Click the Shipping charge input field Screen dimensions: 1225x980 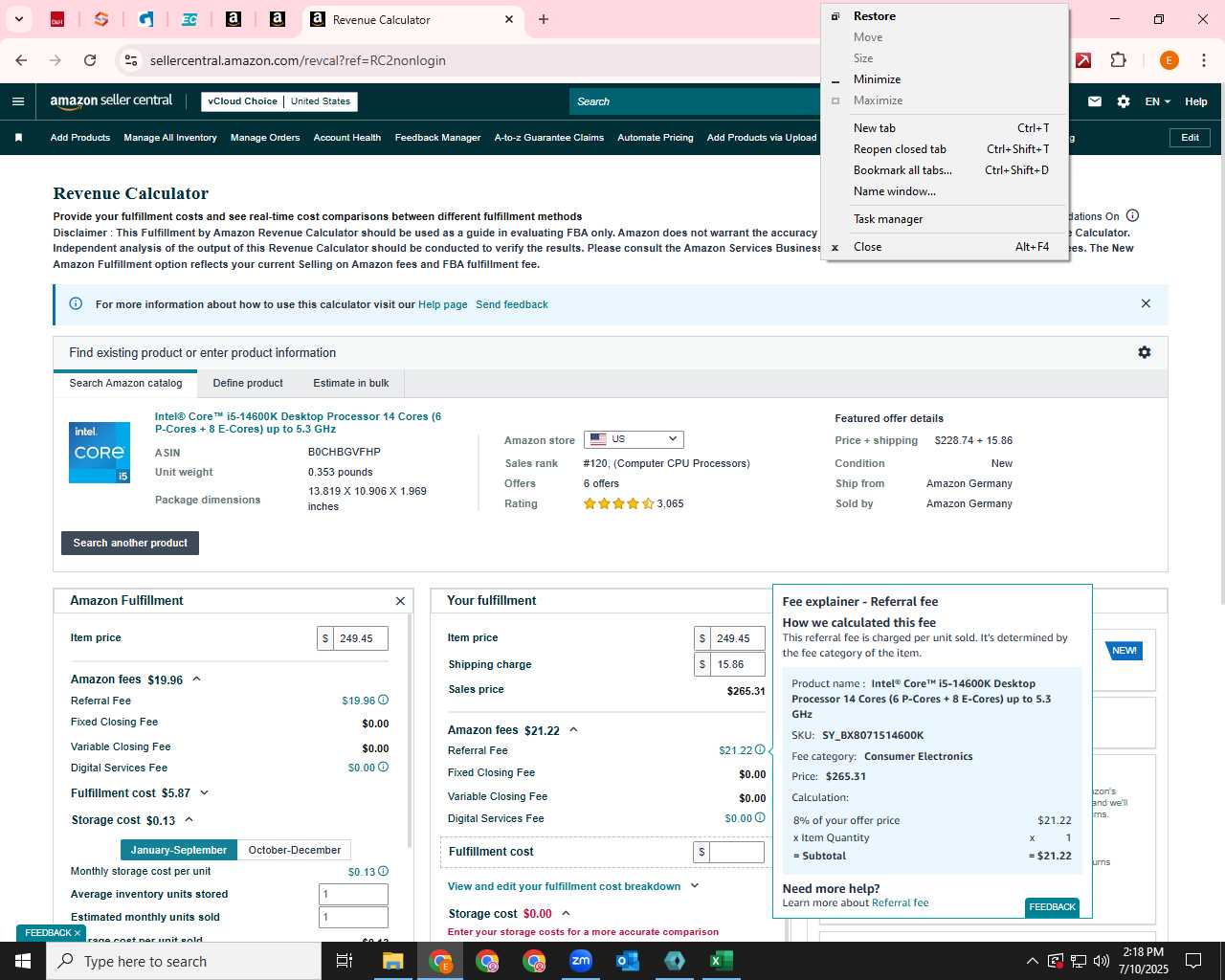pyautogui.click(x=737, y=664)
